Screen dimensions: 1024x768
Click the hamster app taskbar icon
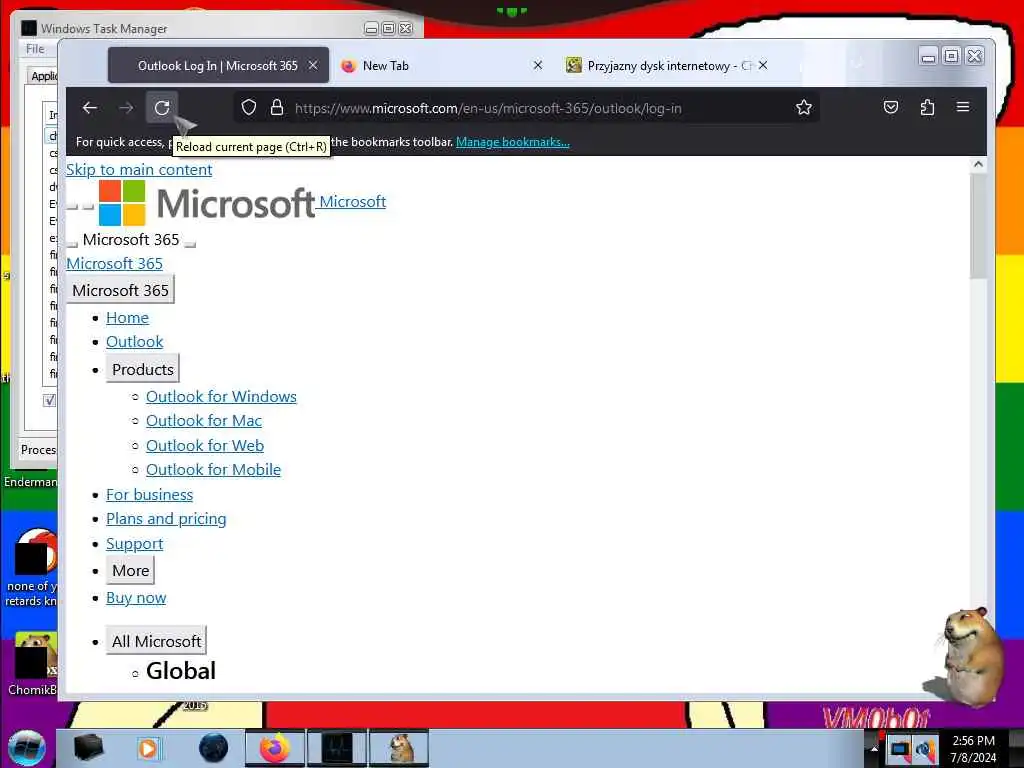click(x=399, y=748)
